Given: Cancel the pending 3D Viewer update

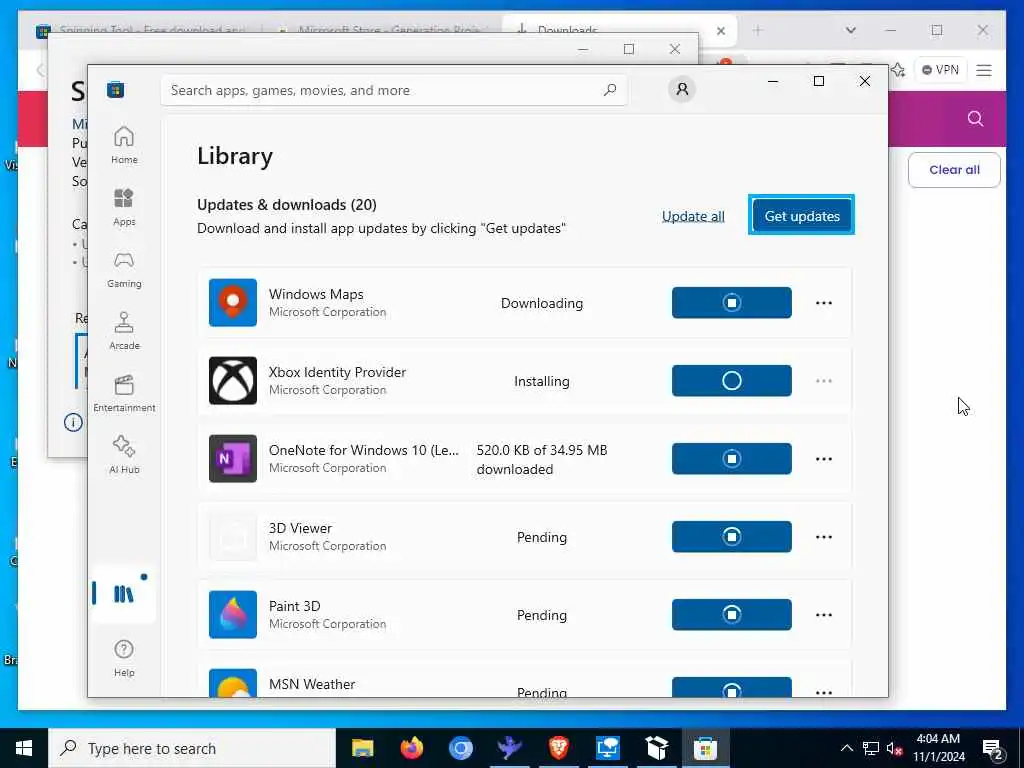Looking at the screenshot, I should 731,537.
